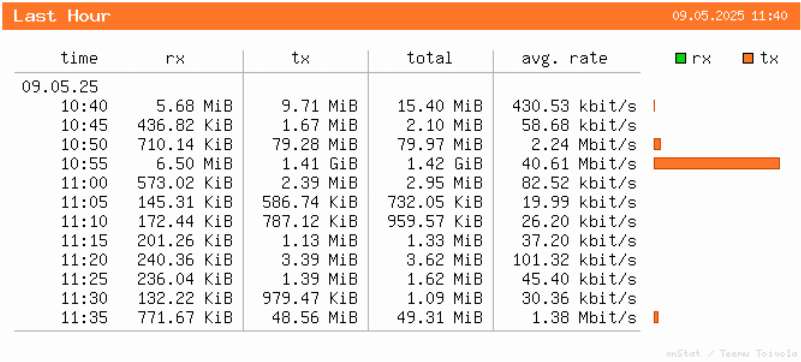Click the tx column header
This screenshot has width=801, height=362.
pos(300,59)
